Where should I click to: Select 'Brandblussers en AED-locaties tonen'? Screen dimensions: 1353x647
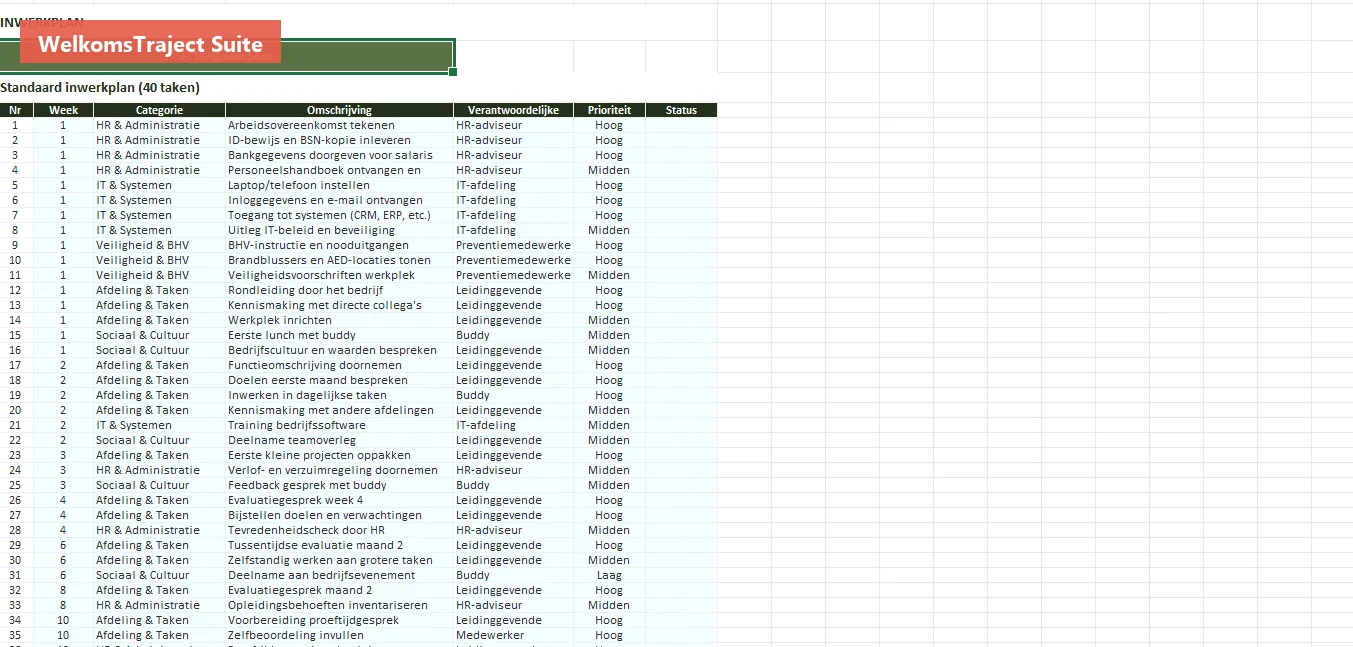click(x=340, y=260)
